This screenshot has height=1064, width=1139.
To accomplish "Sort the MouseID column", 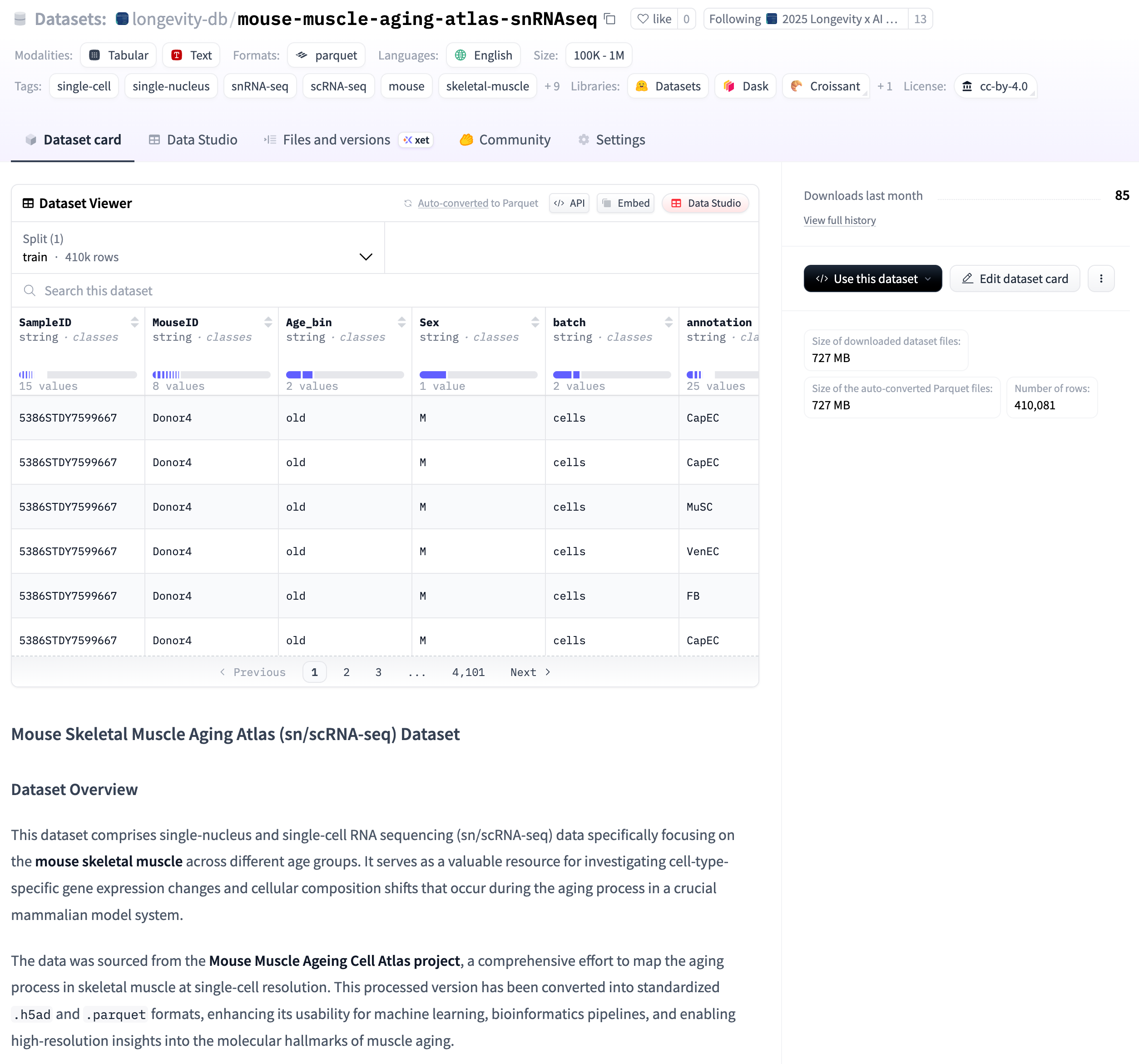I will point(268,322).
